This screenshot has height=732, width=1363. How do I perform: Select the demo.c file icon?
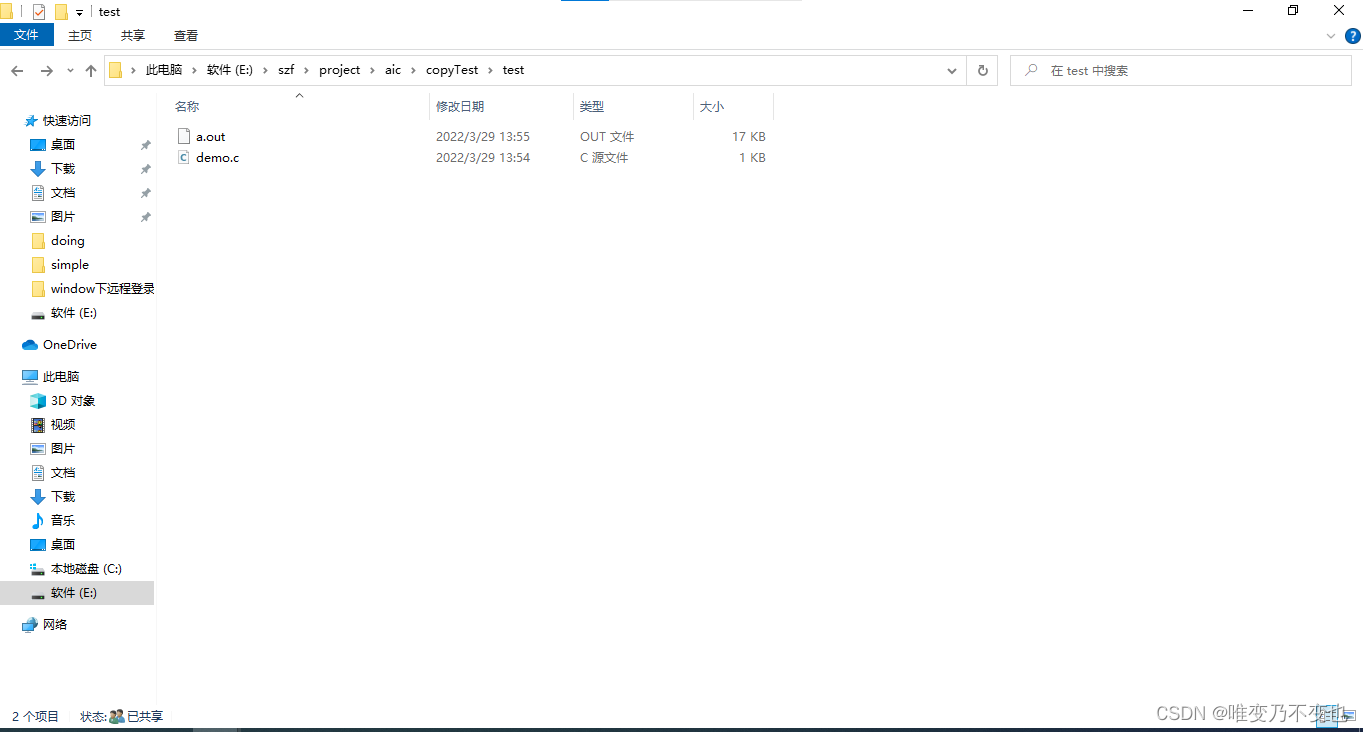(x=183, y=157)
